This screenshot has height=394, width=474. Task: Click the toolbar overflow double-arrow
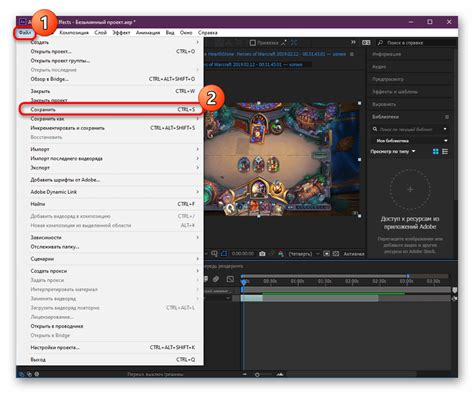coord(353,42)
